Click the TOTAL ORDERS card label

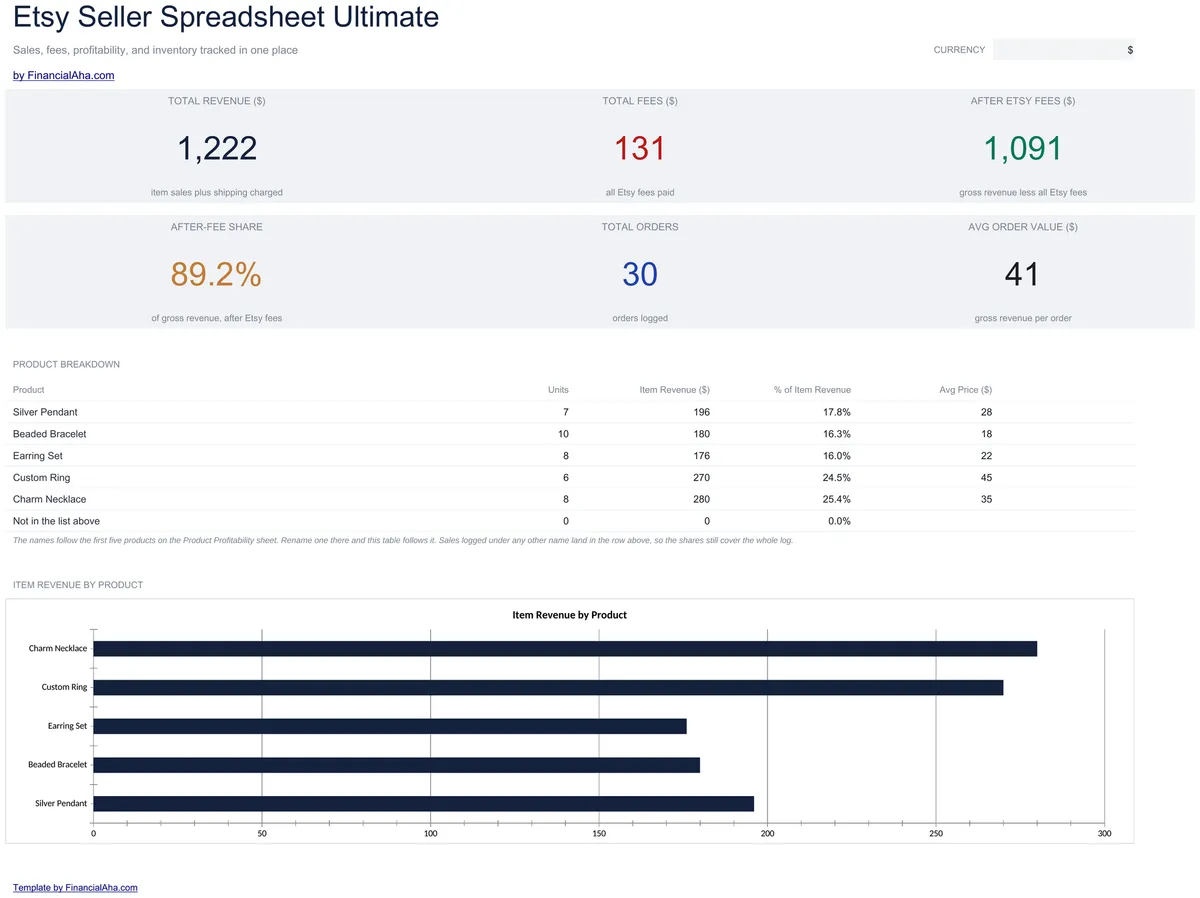tap(640, 227)
